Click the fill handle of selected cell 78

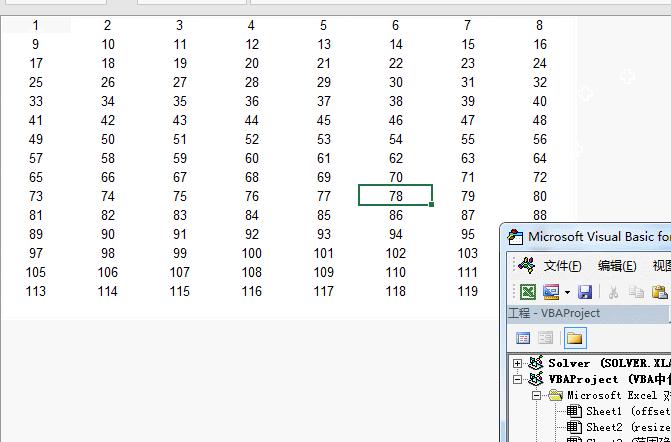click(x=431, y=205)
